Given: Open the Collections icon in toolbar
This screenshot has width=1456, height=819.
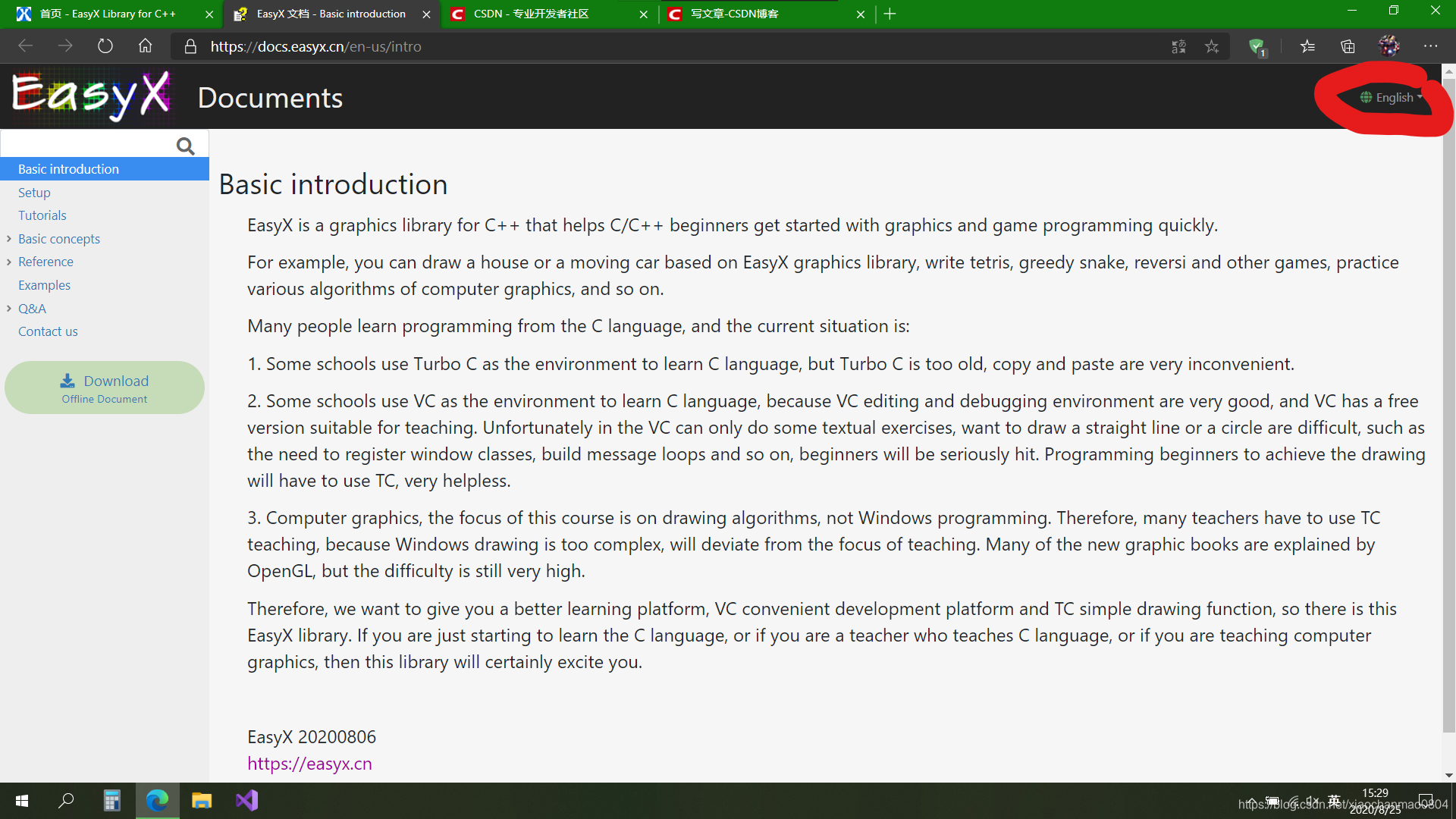Looking at the screenshot, I should click(1348, 46).
